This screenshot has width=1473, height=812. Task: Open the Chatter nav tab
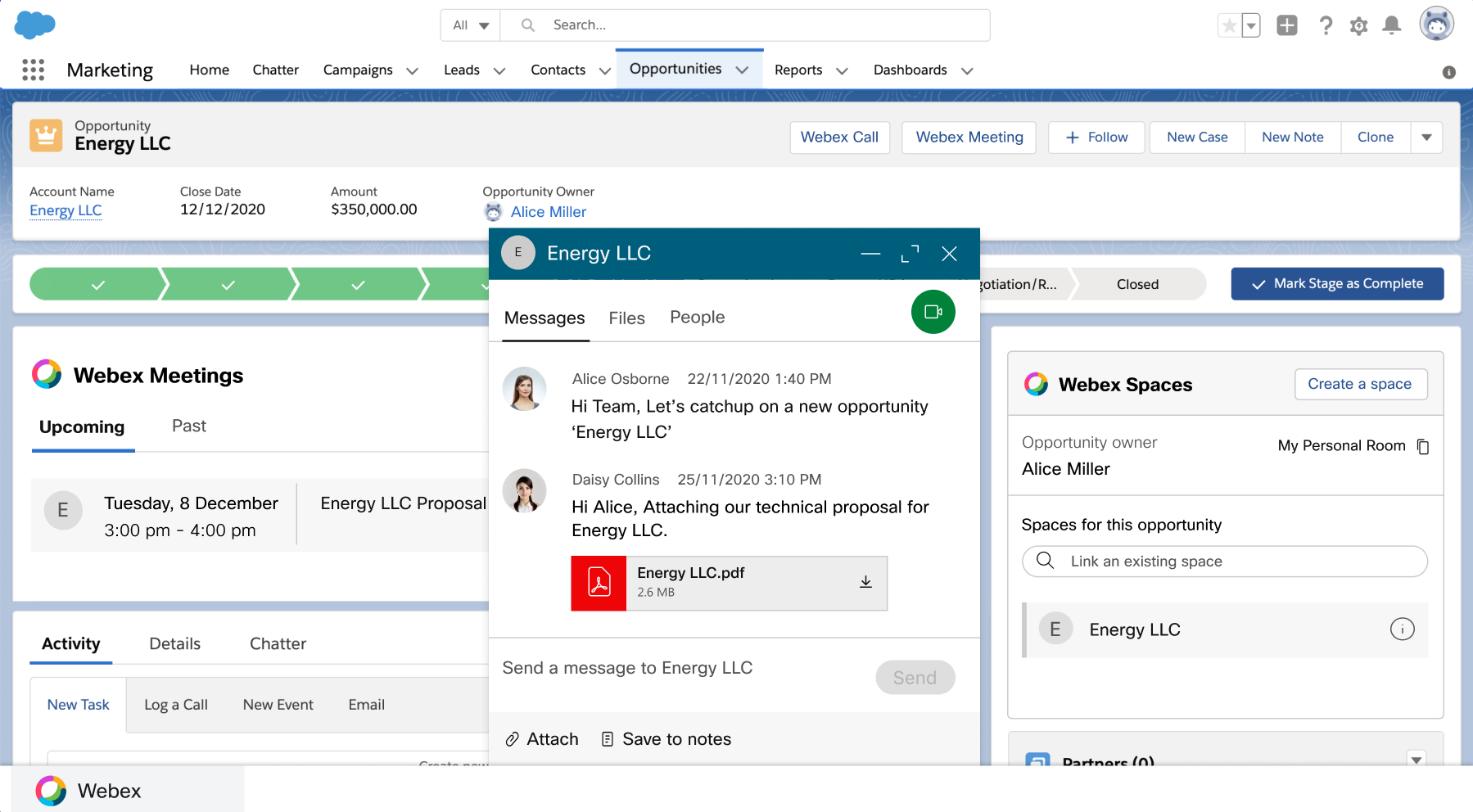coord(276,70)
